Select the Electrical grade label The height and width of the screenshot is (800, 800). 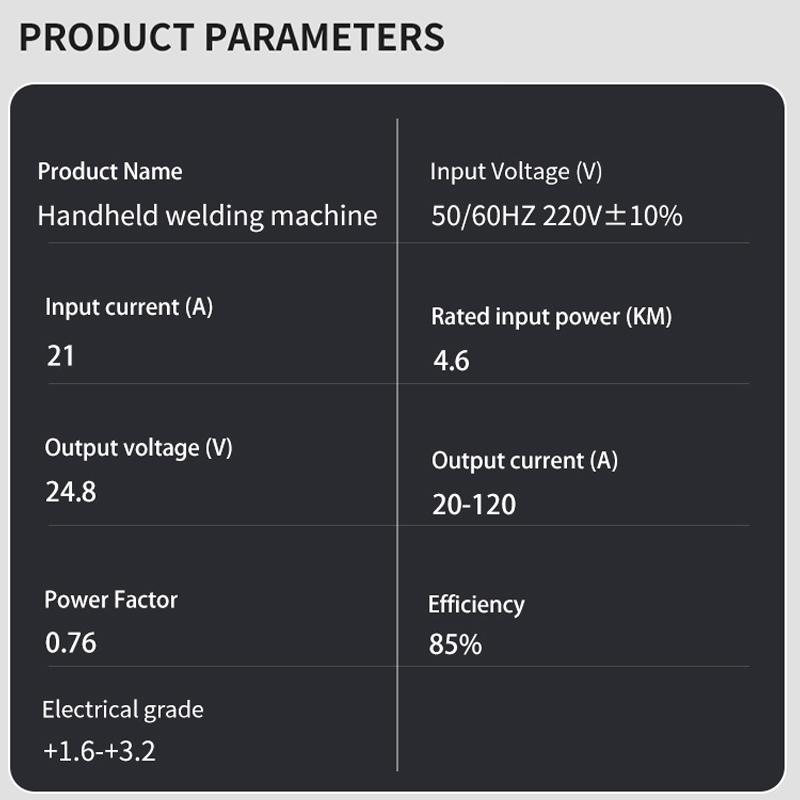[123, 709]
